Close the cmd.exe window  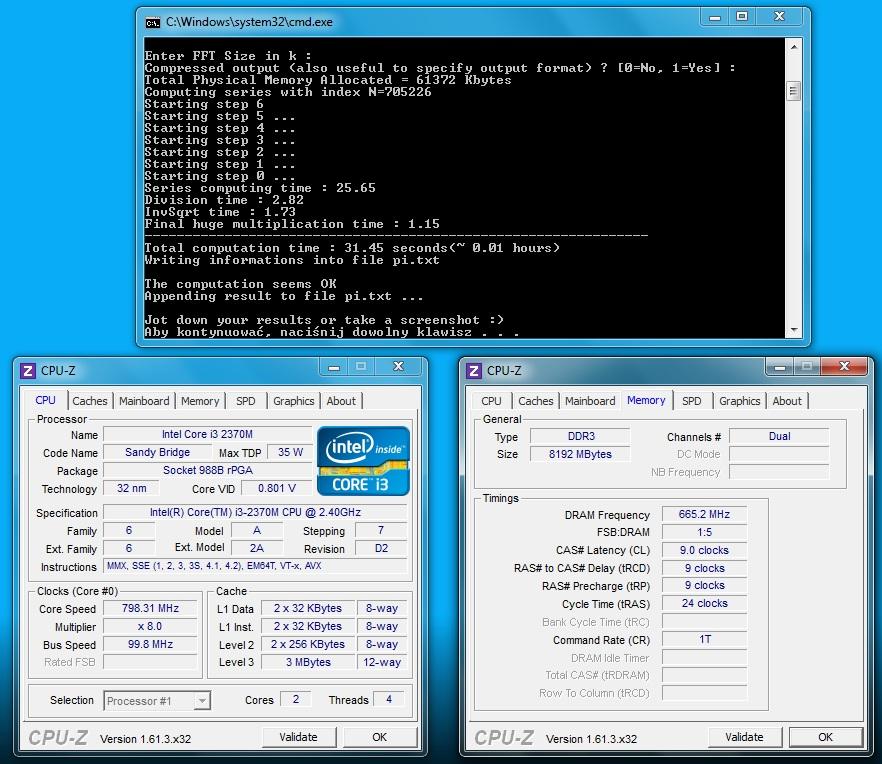[779, 17]
